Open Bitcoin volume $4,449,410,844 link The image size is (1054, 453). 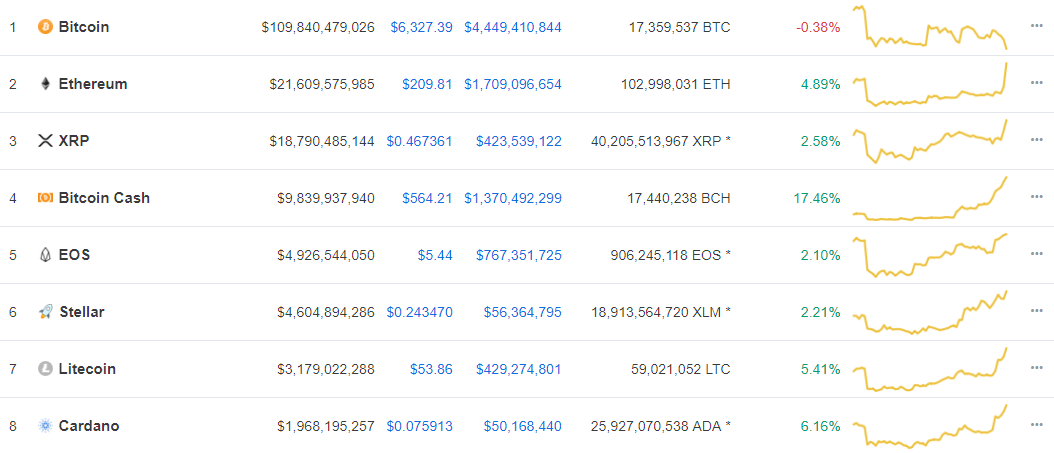pos(513,28)
